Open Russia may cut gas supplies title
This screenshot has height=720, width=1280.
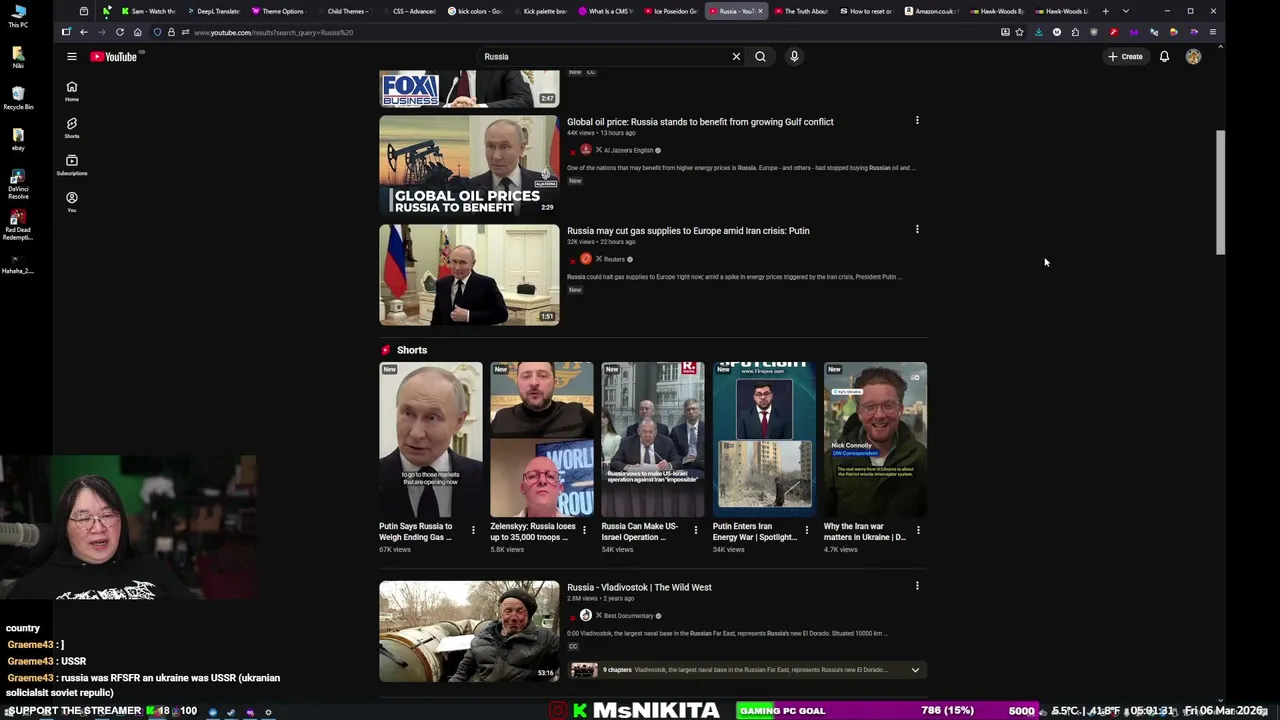tap(688, 231)
